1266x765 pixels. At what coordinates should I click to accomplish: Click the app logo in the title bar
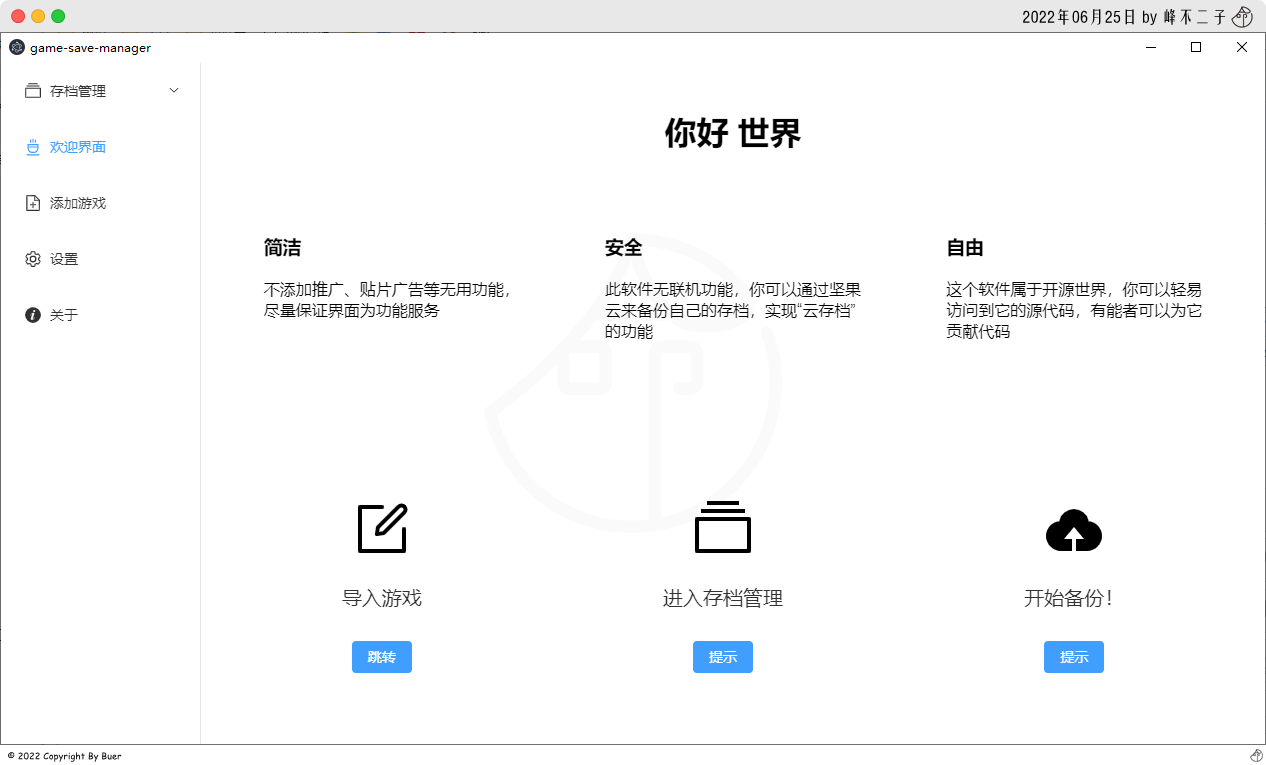(15, 47)
